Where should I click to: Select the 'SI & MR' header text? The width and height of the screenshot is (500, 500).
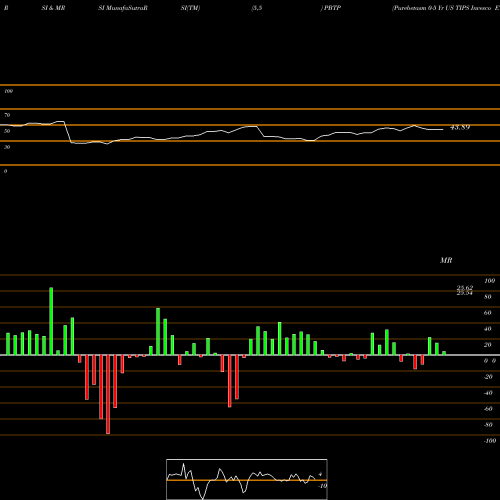[53, 8]
